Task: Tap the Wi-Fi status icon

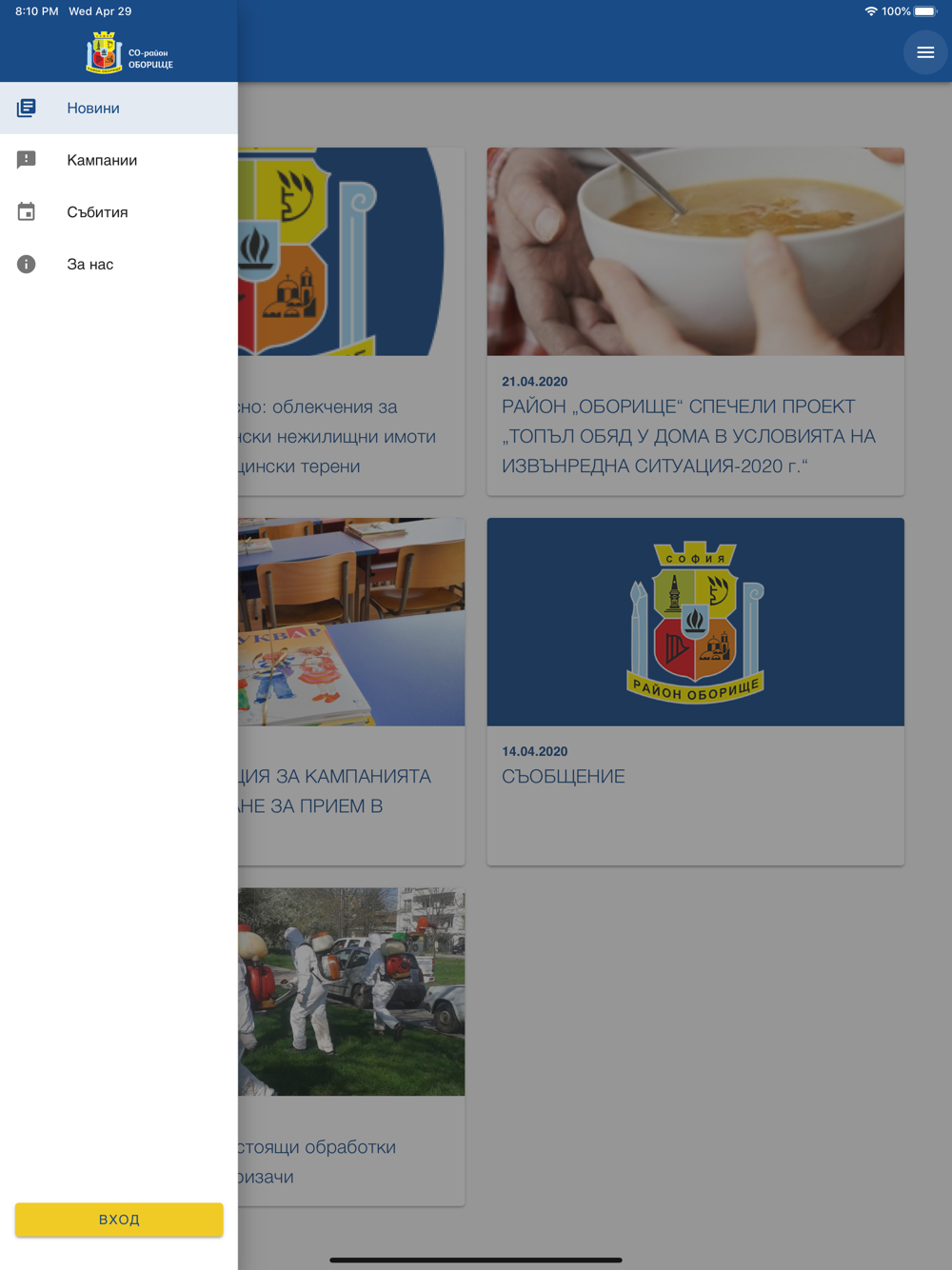Action: (x=870, y=11)
